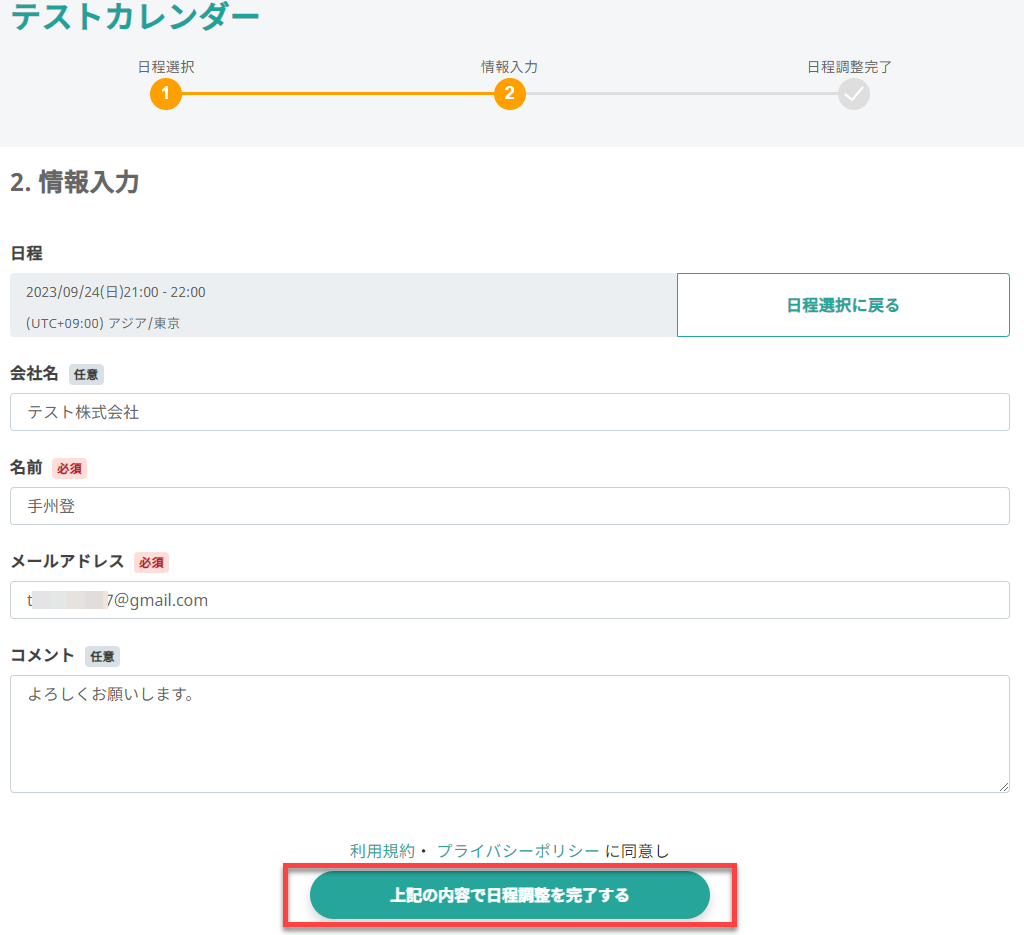Click the step 1 circle icon
This screenshot has width=1024, height=935.
point(166,94)
